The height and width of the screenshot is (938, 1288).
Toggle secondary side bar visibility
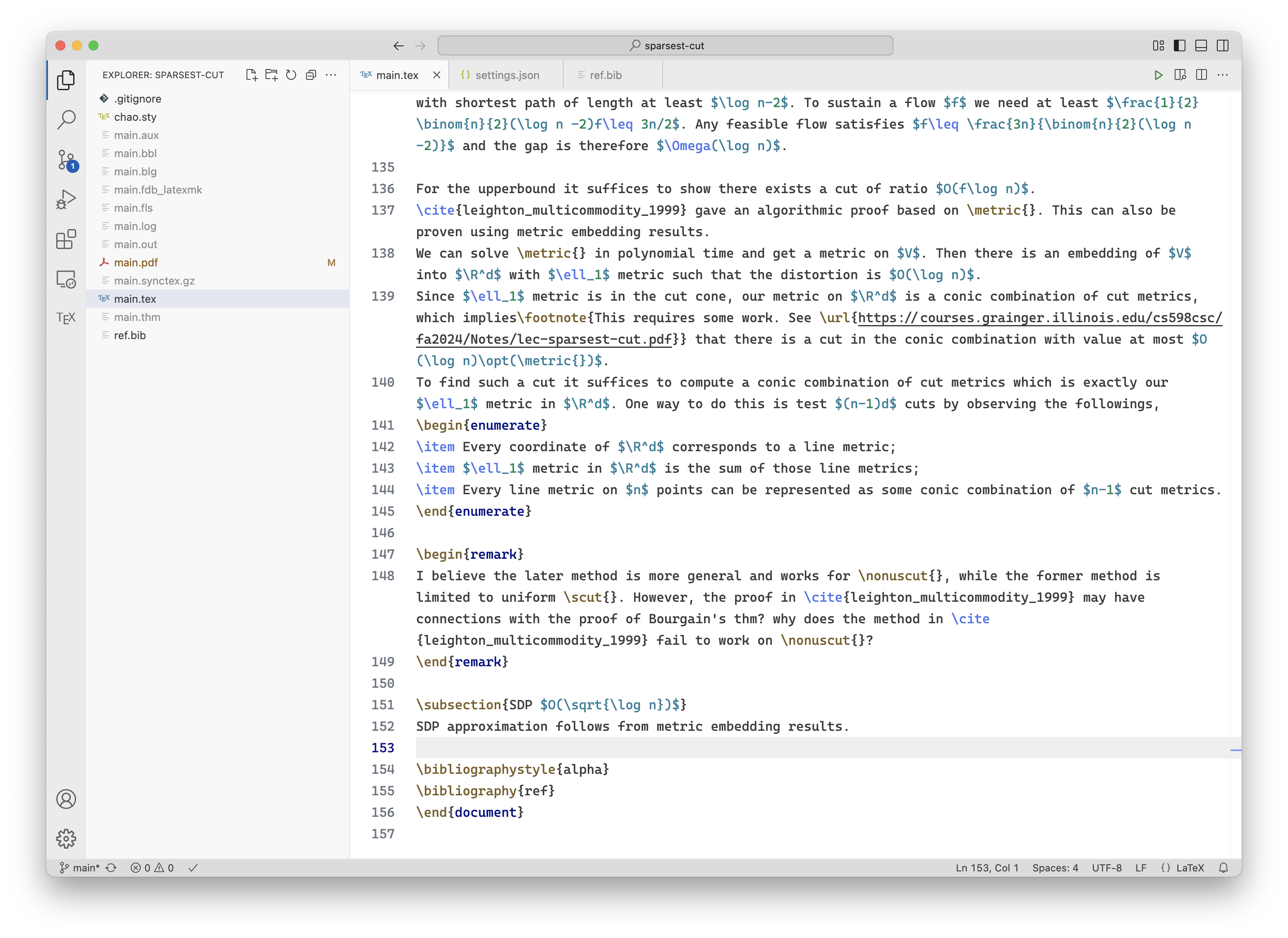point(1223,45)
